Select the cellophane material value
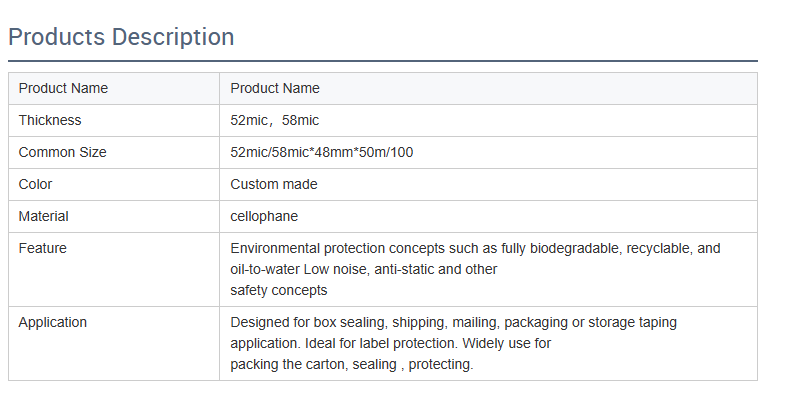Viewport: 800px width, 400px height. [264, 216]
